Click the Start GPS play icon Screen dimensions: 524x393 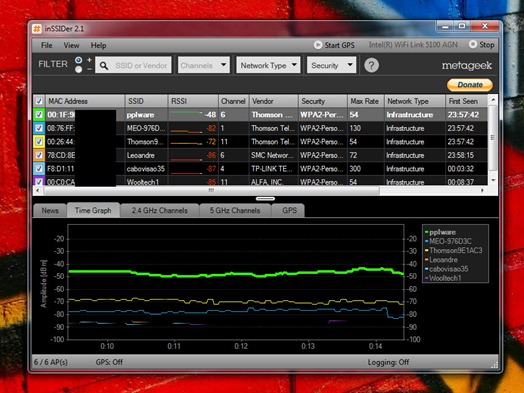coord(318,45)
